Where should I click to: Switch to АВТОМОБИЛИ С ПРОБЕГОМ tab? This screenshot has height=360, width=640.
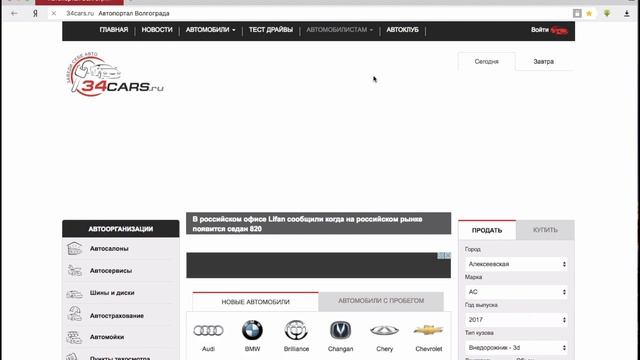(381, 301)
